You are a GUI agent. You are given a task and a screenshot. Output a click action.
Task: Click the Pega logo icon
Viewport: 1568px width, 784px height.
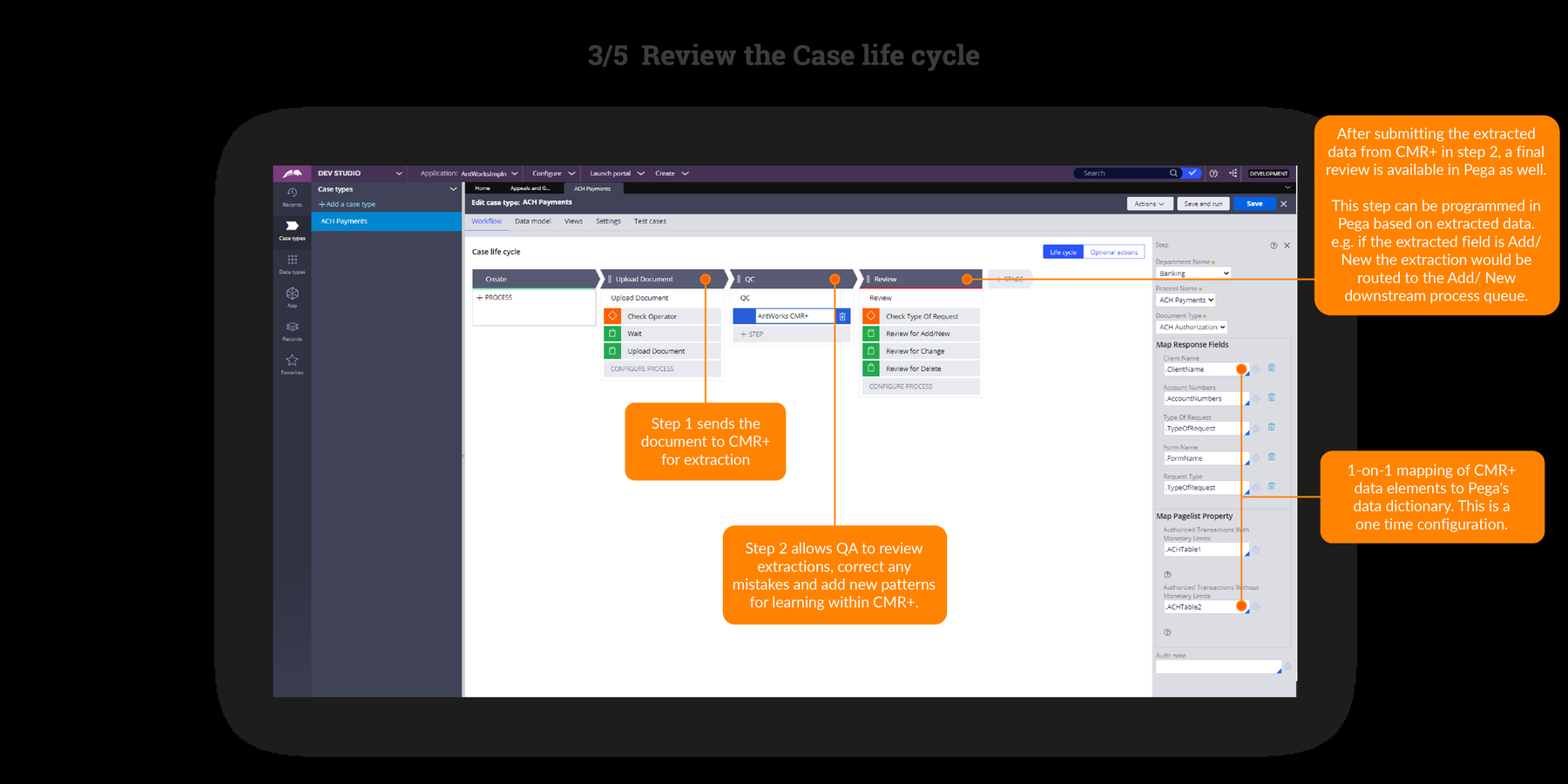tap(292, 173)
